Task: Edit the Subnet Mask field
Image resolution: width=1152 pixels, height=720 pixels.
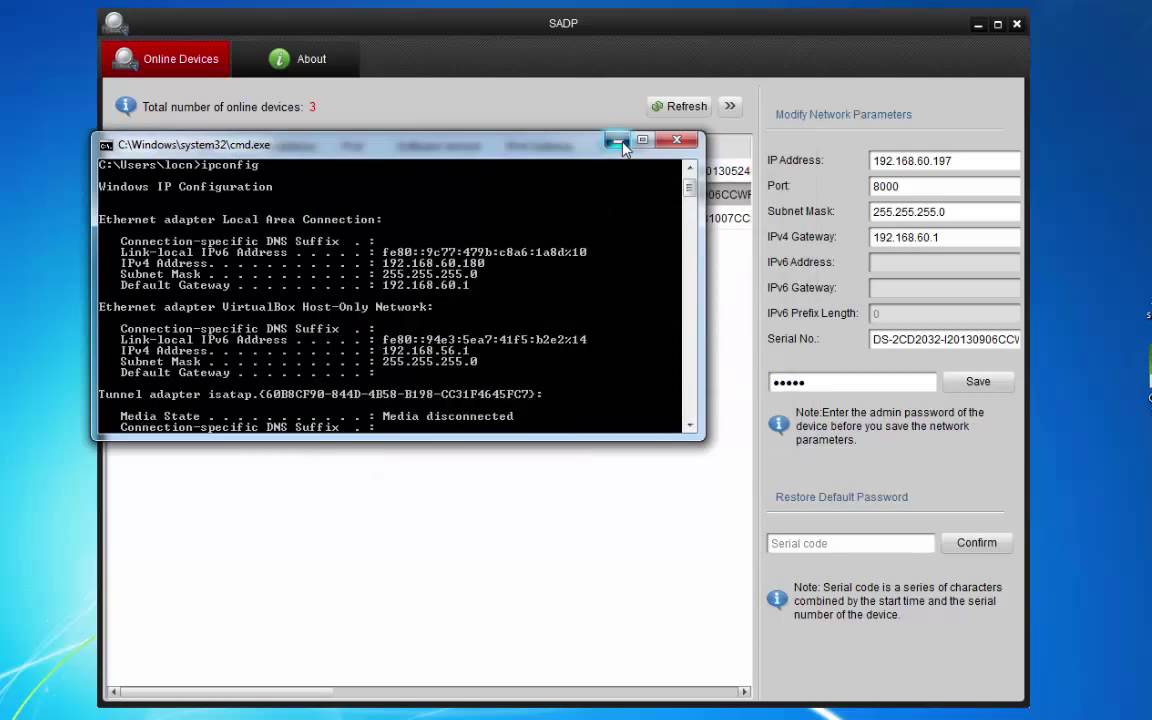Action: coord(944,212)
